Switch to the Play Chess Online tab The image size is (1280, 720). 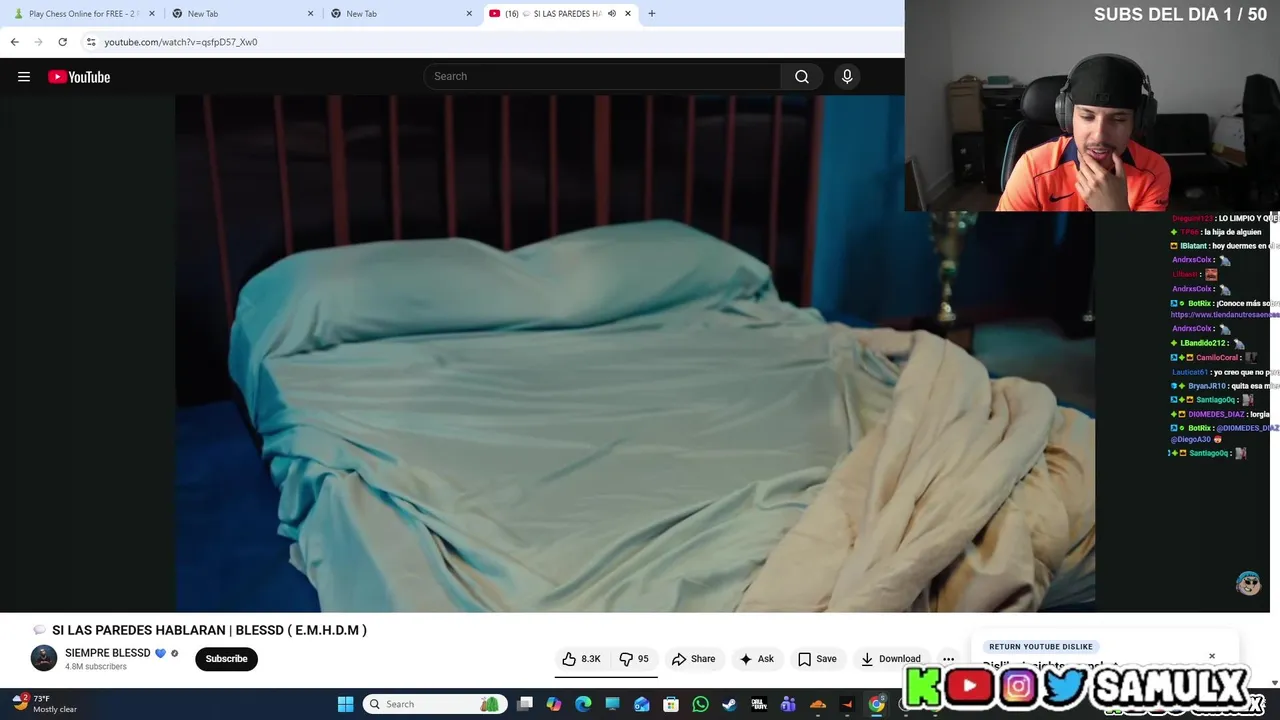(82, 14)
